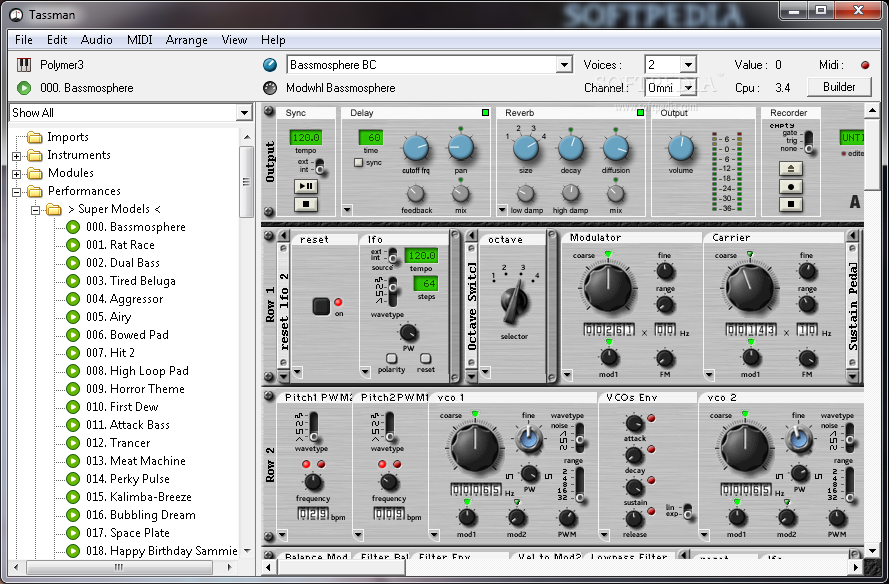Click the Recorder record button
This screenshot has height=584, width=889.
coord(791,187)
